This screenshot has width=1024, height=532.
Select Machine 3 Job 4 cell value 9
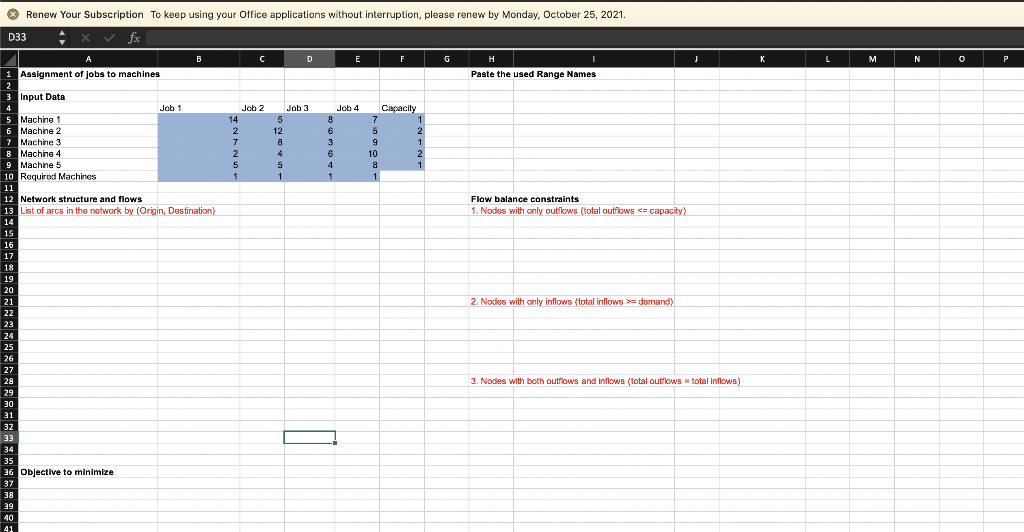pos(357,142)
